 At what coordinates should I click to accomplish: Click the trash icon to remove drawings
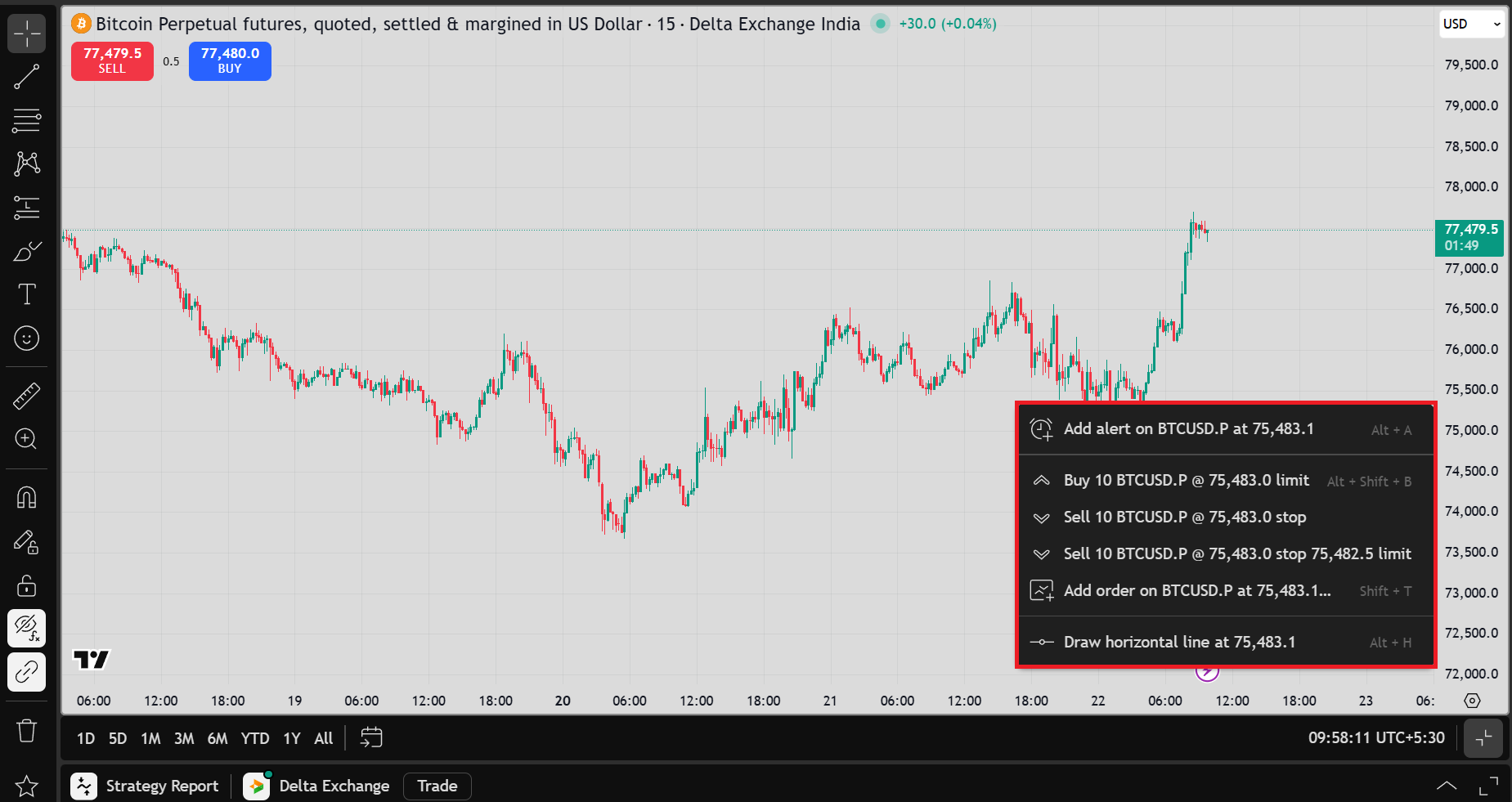click(26, 730)
